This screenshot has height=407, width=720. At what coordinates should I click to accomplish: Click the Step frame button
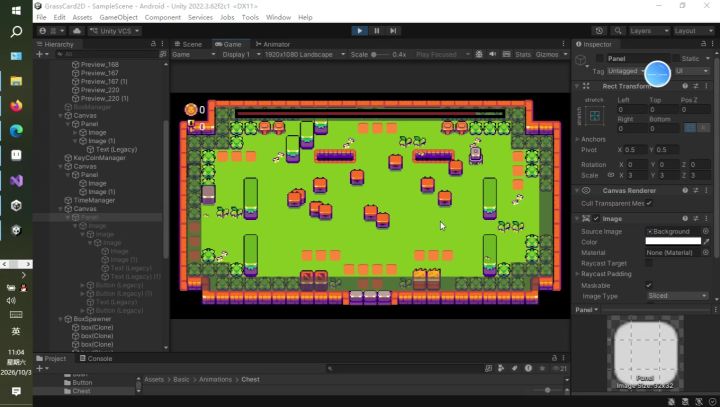click(393, 31)
